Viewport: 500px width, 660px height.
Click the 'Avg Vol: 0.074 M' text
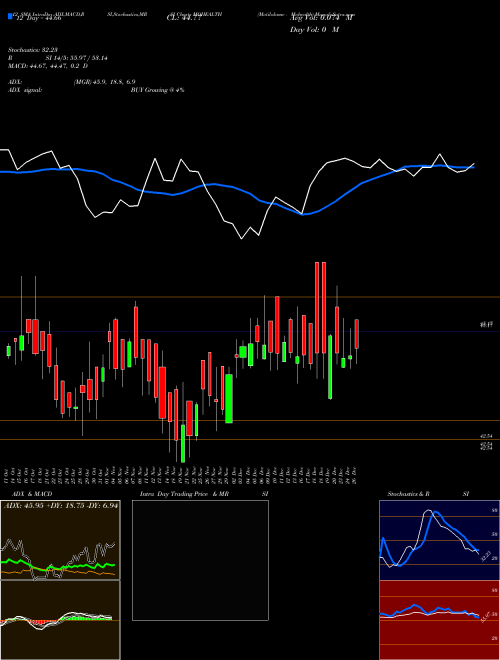[321, 17]
